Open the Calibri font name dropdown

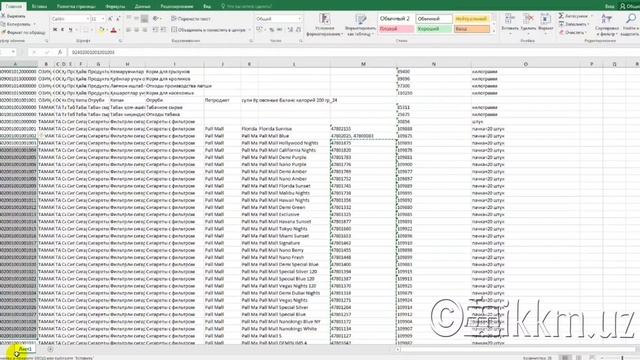[x=87, y=19]
